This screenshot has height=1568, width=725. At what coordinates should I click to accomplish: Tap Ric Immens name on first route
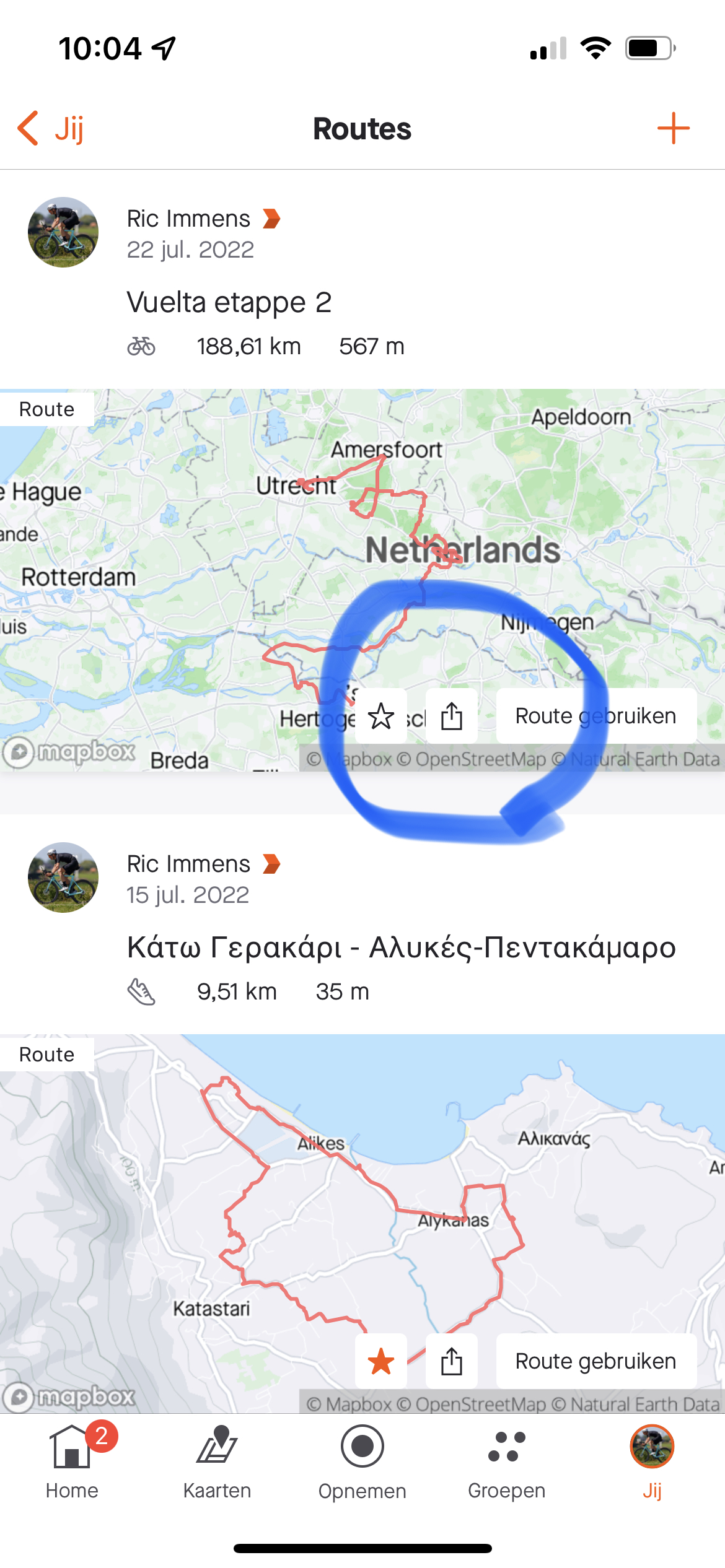click(x=188, y=219)
